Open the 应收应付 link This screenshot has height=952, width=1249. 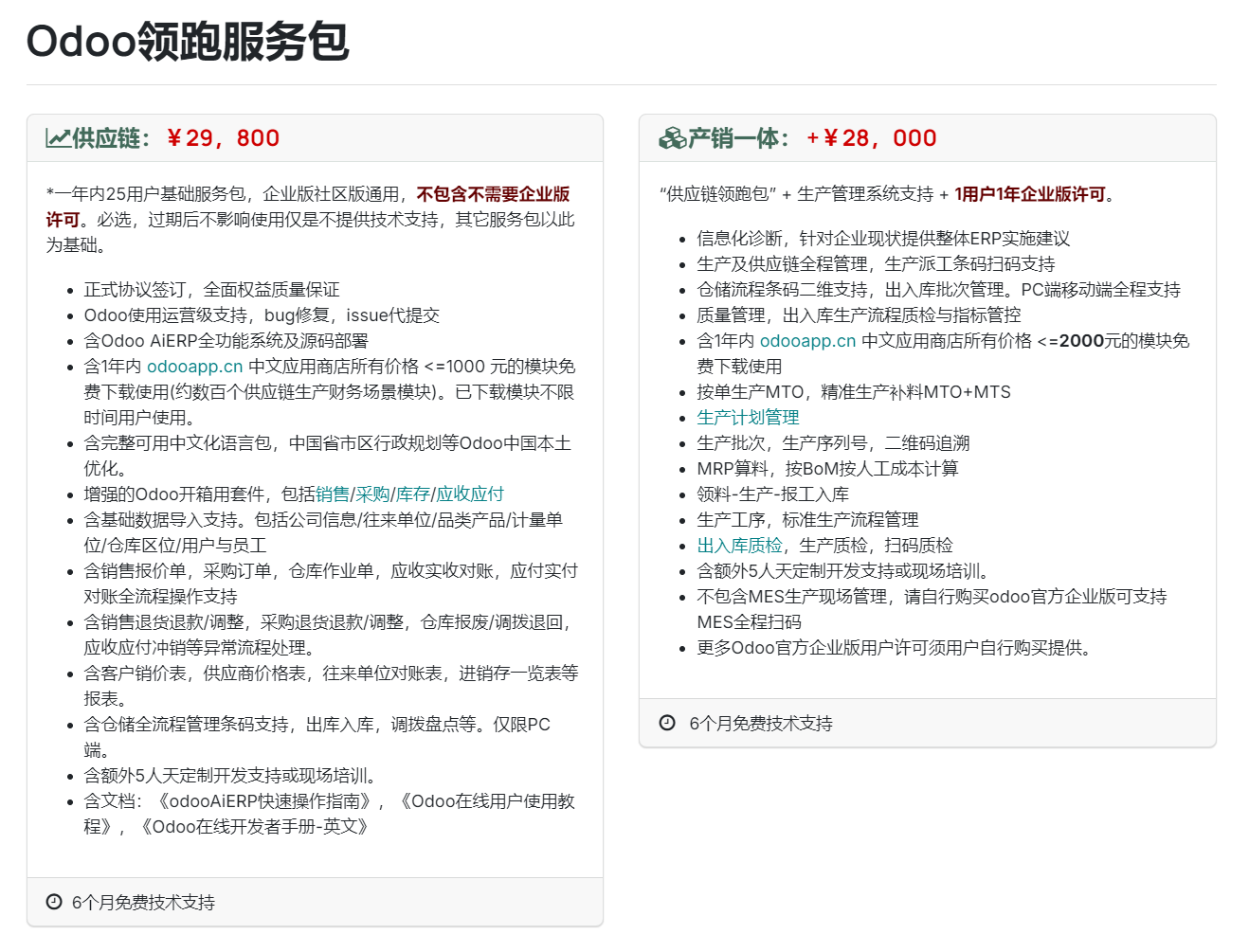click(470, 494)
